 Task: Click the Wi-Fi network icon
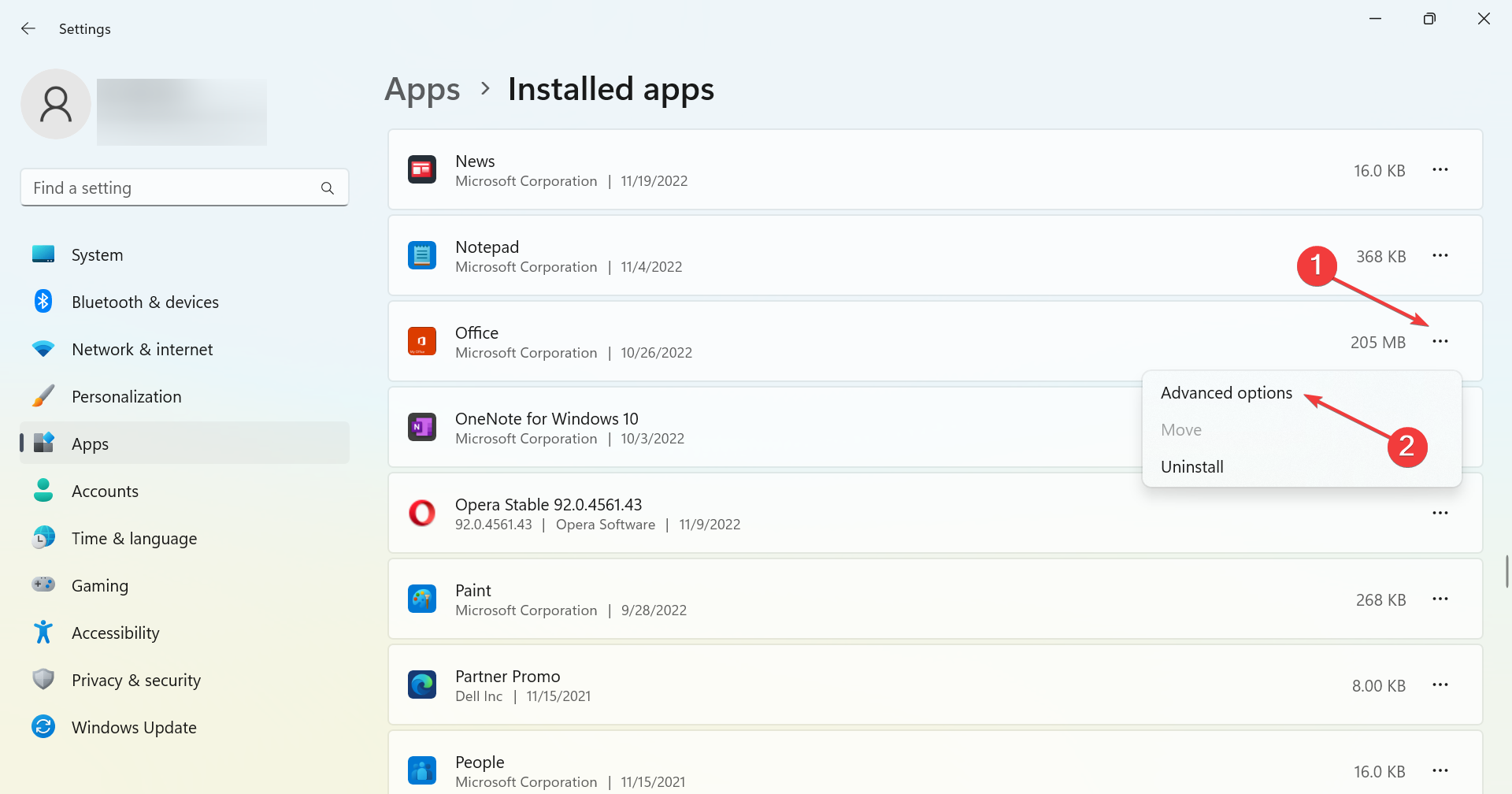[x=43, y=348]
